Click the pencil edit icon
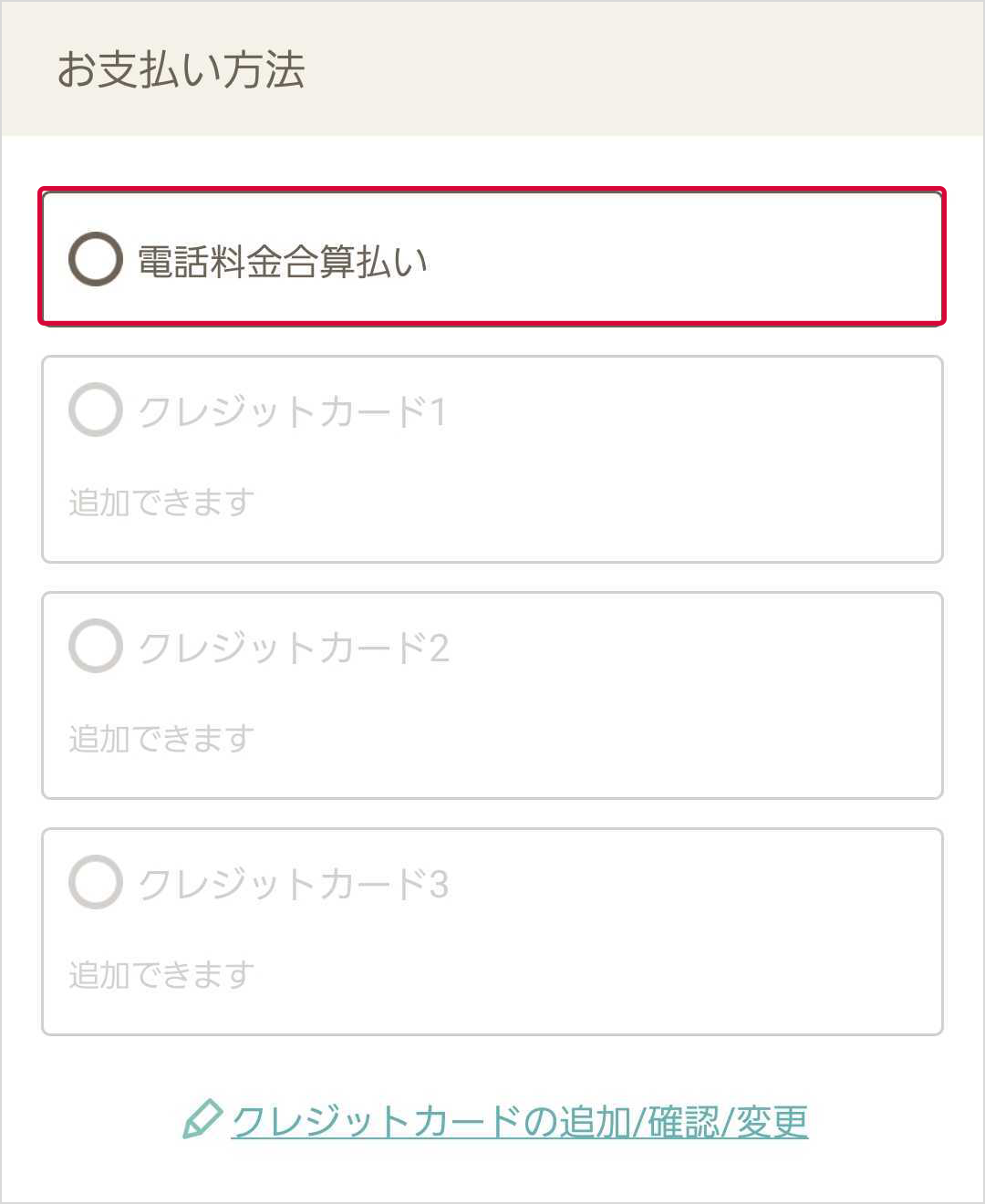985x1204 pixels. pyautogui.click(x=202, y=1119)
